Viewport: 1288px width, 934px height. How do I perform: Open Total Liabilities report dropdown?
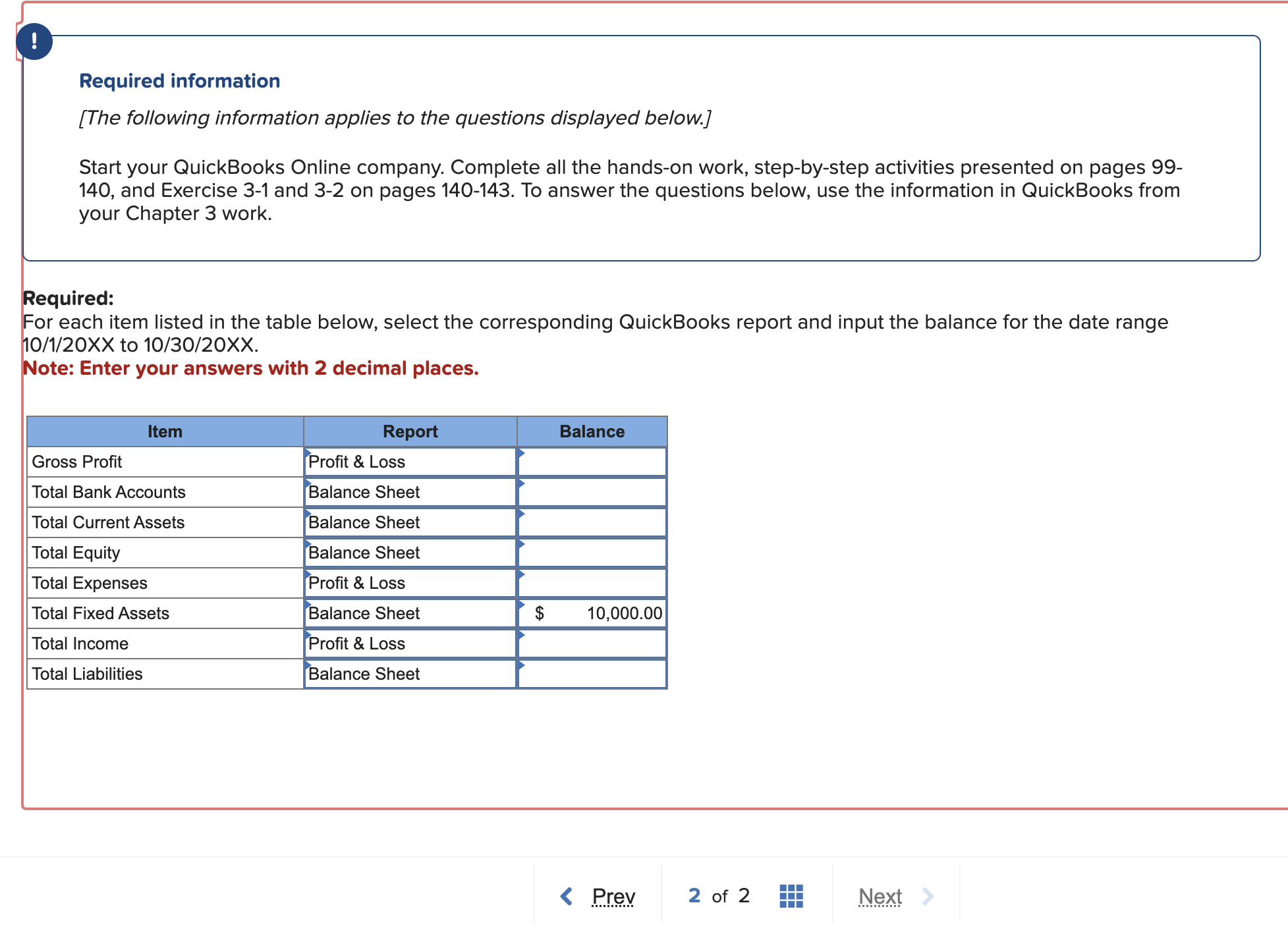pos(410,674)
